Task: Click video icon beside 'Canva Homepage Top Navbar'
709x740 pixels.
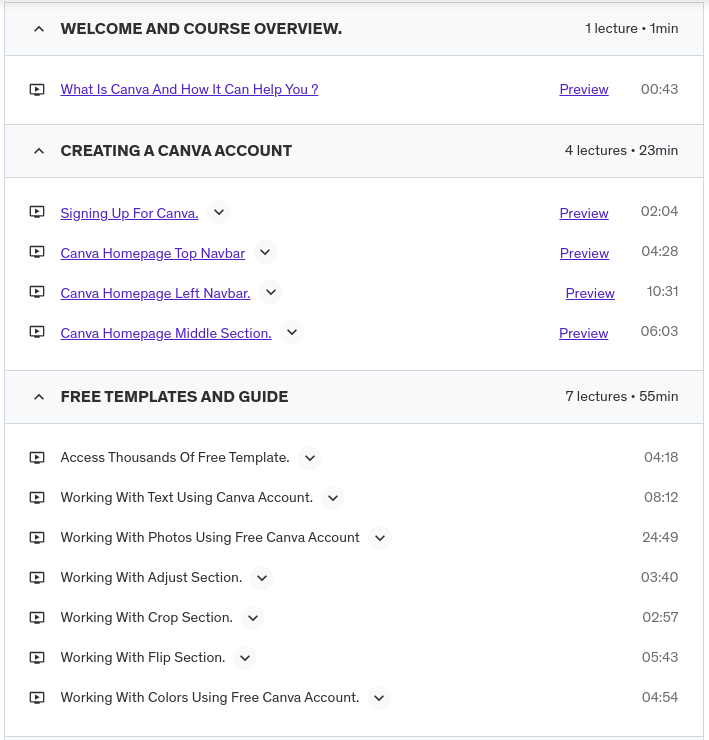Action: (37, 252)
